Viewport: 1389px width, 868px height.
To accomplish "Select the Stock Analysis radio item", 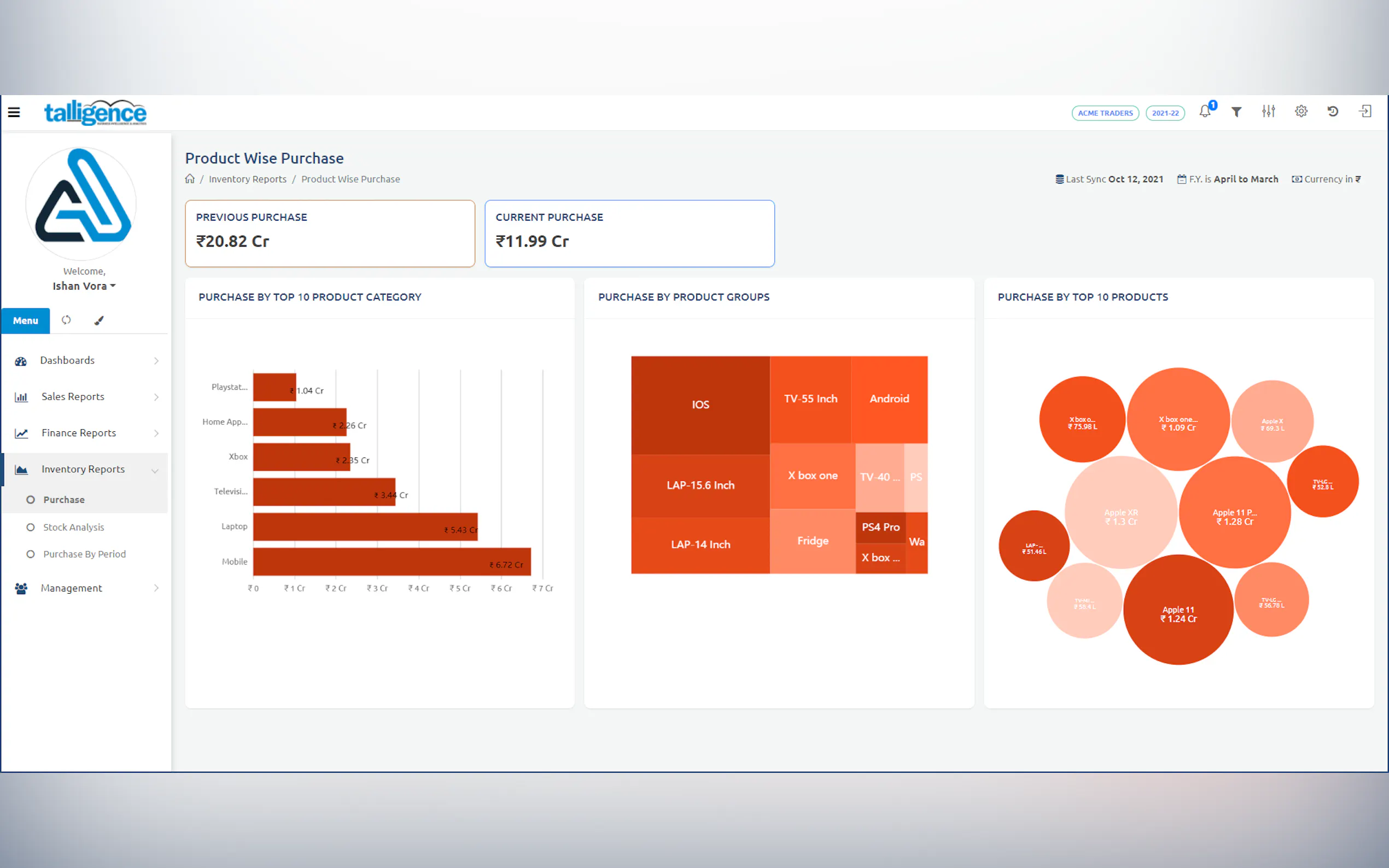I will [x=73, y=527].
